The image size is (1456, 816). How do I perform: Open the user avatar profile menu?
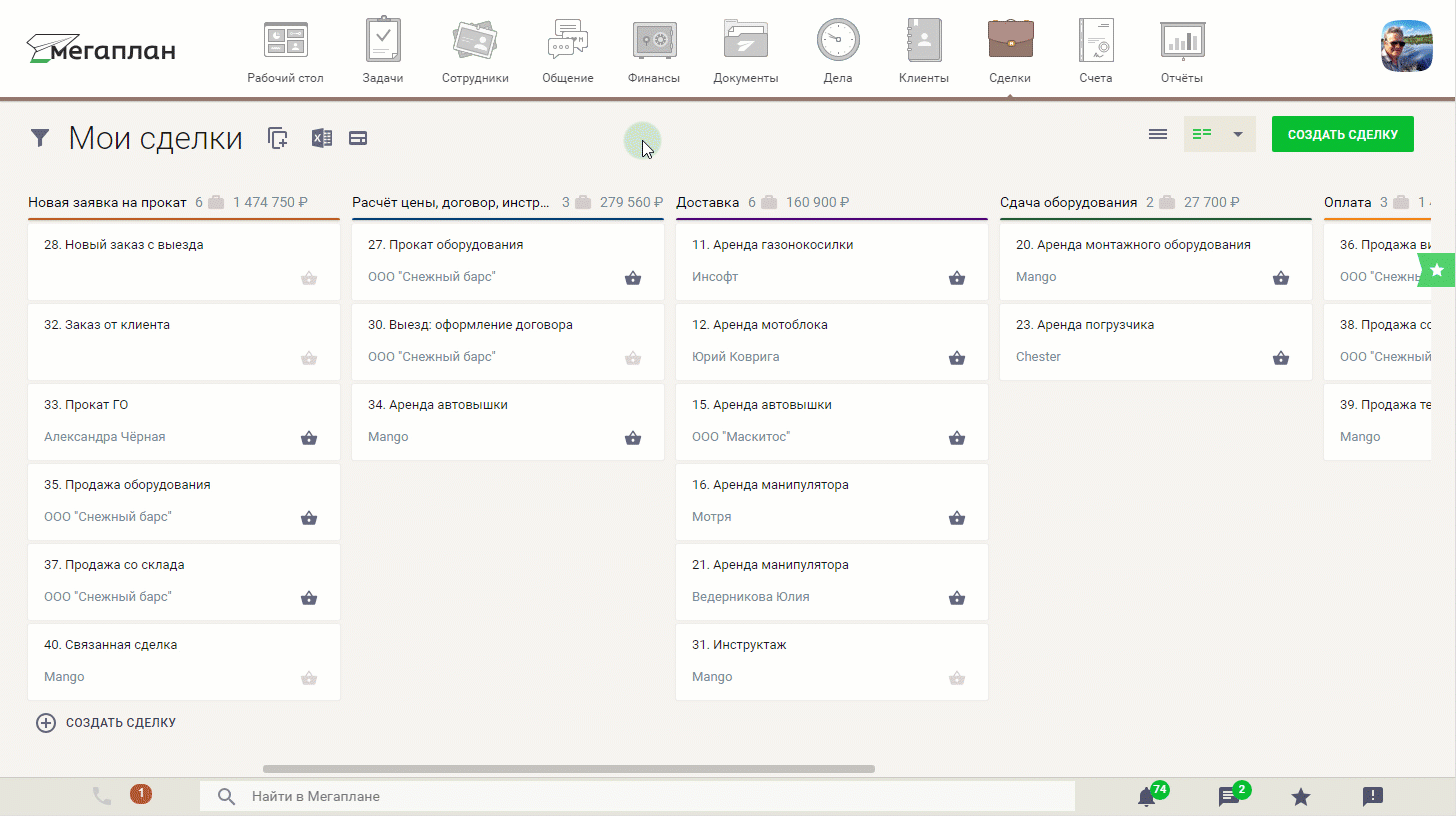pyautogui.click(x=1406, y=46)
